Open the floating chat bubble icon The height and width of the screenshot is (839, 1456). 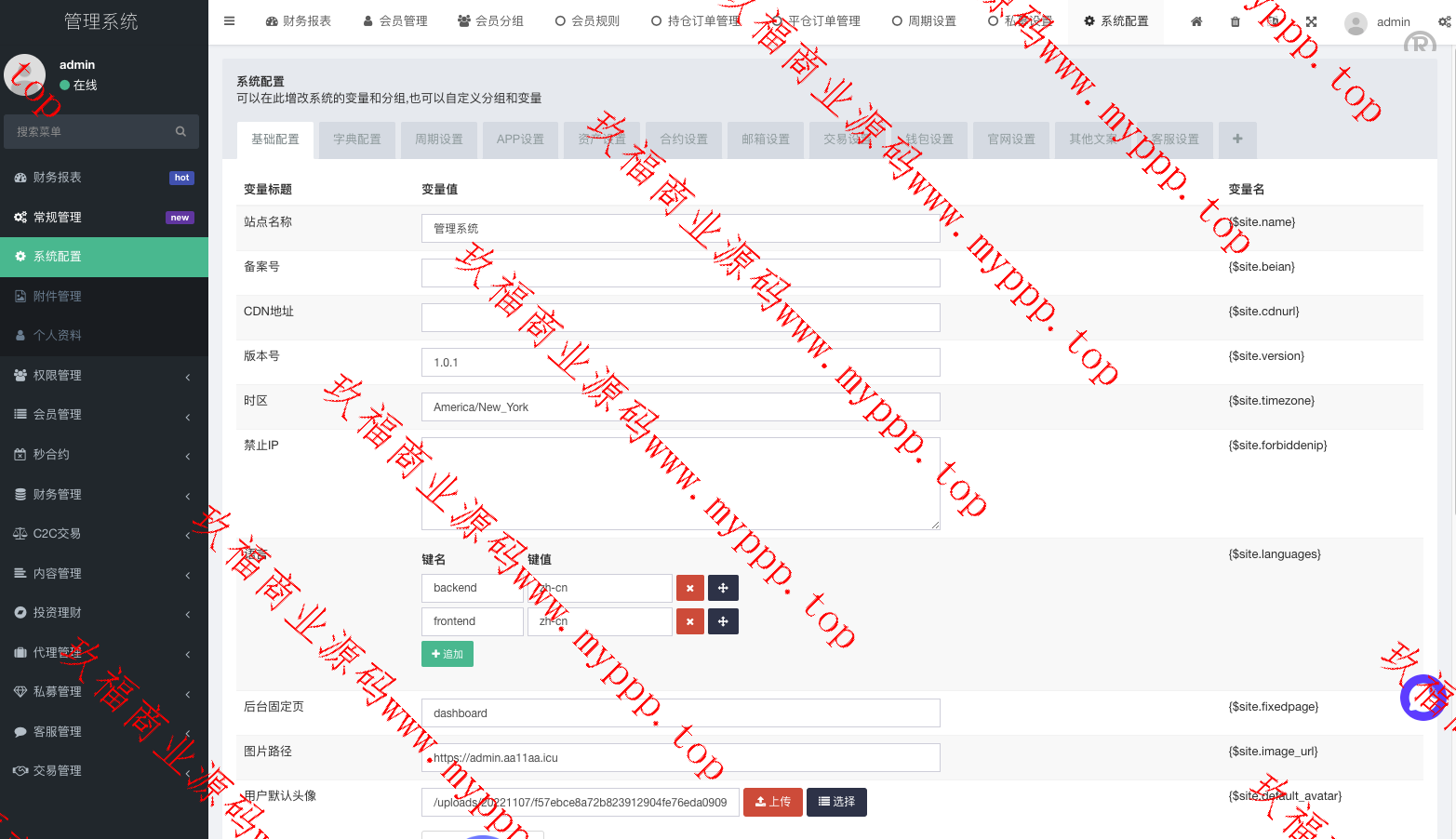1423,698
